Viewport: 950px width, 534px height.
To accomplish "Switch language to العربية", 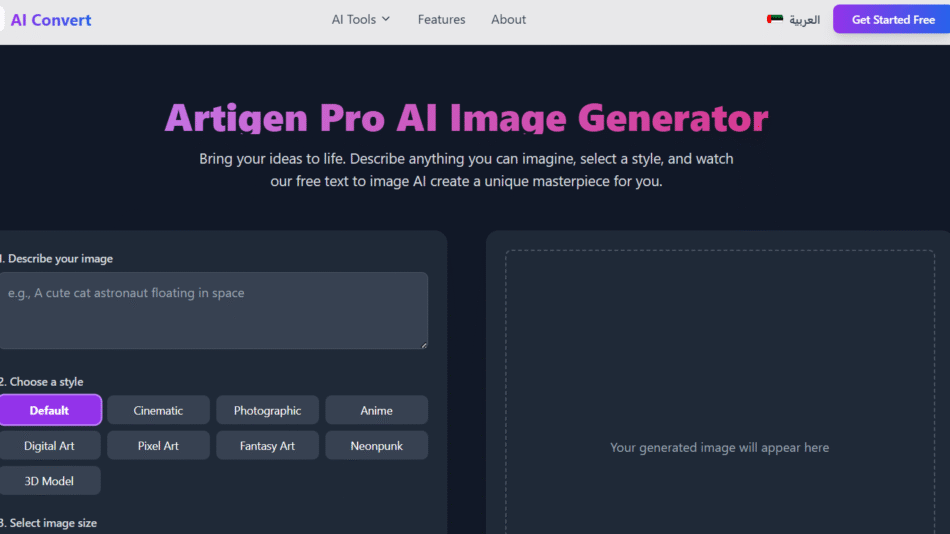I will tap(804, 20).
